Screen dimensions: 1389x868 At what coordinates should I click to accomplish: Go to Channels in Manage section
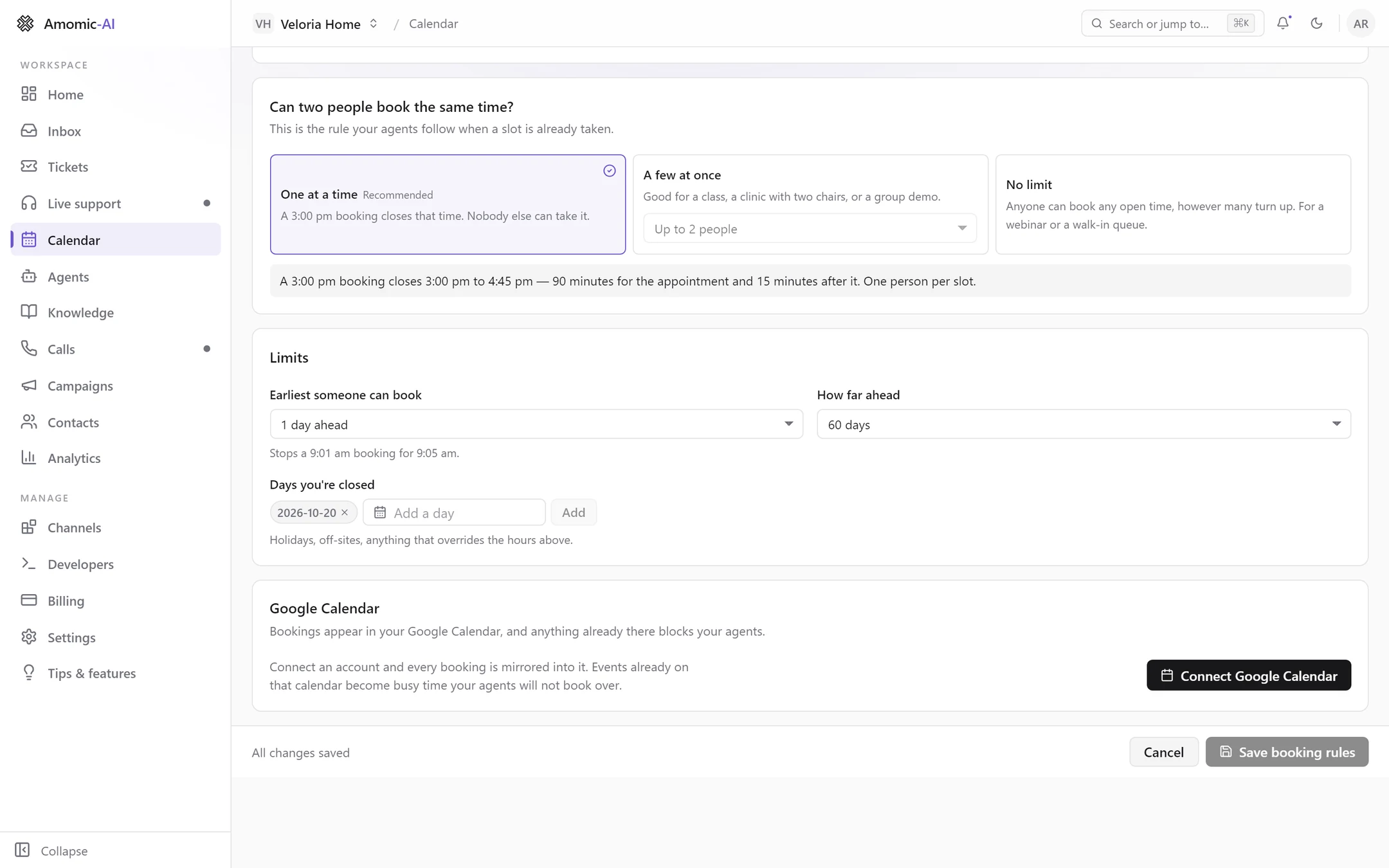(x=116, y=527)
